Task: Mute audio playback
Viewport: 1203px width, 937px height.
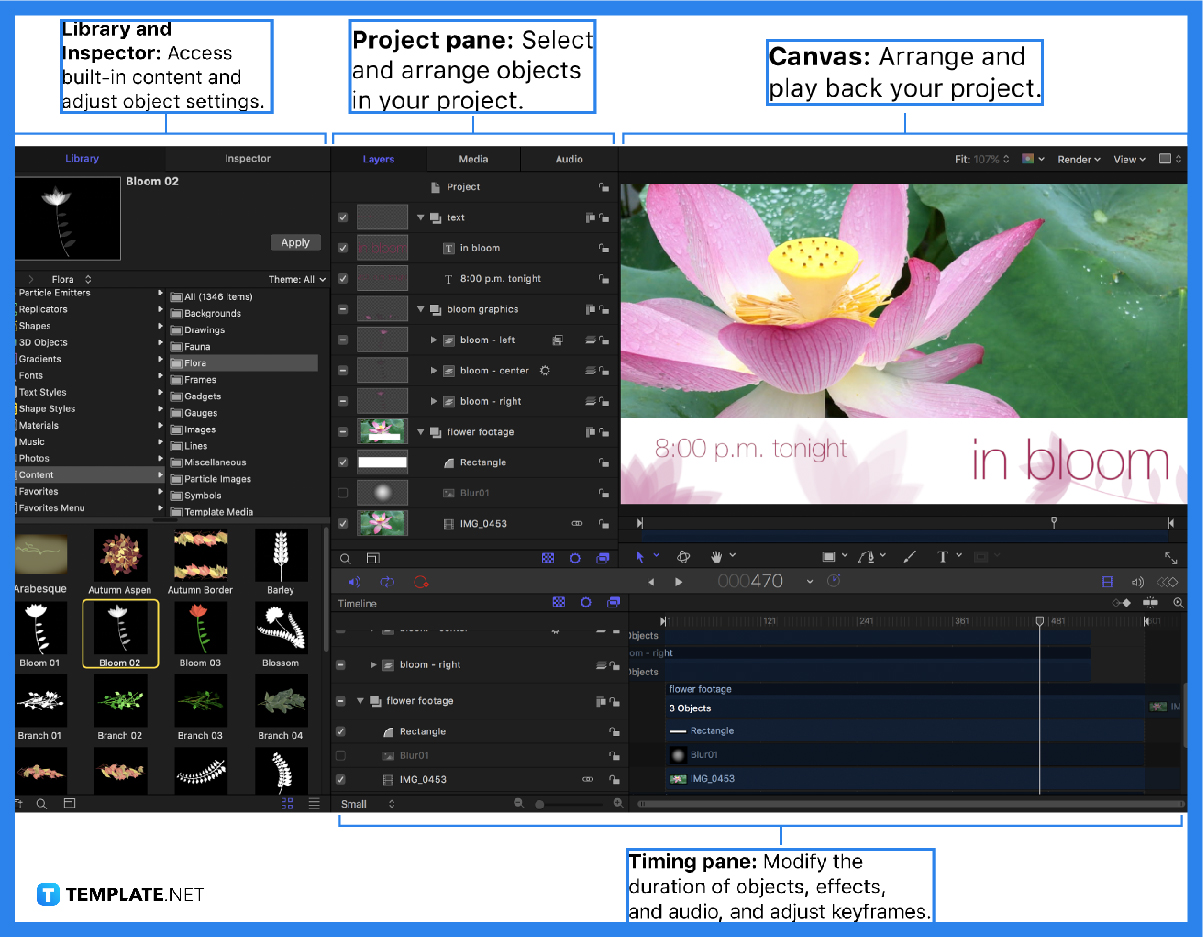Action: click(x=354, y=581)
